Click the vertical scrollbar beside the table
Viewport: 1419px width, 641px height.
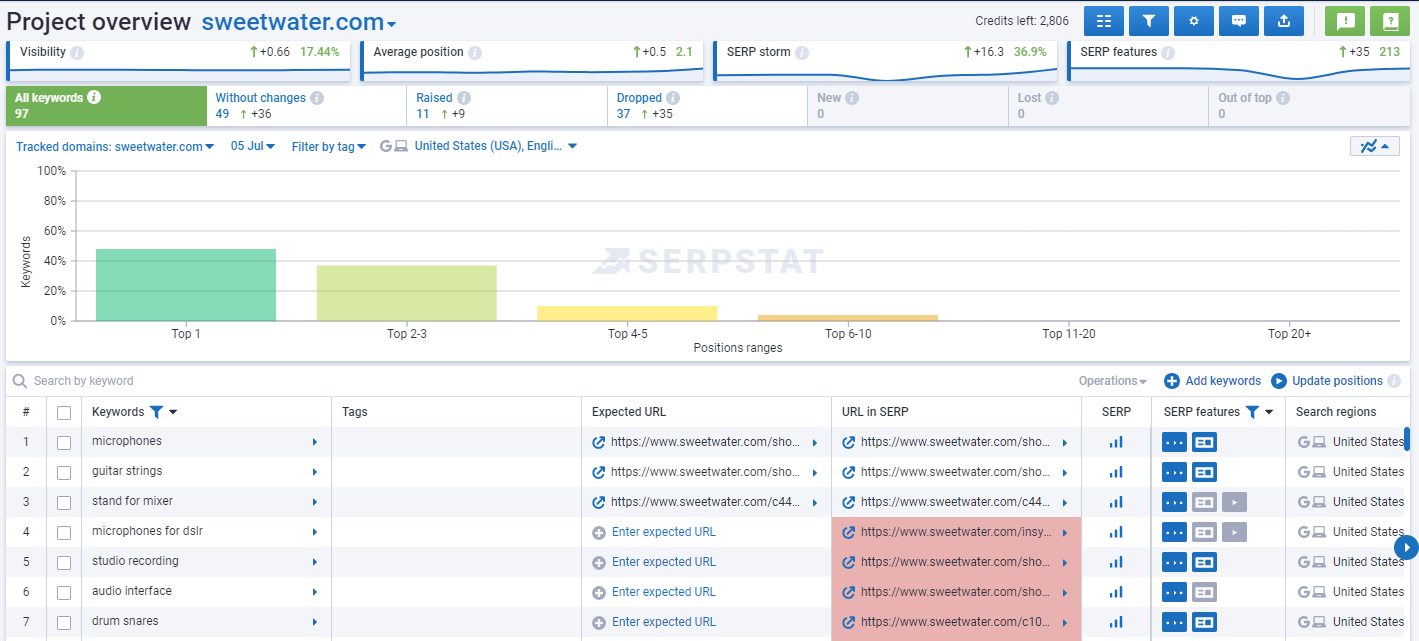tap(1407, 440)
